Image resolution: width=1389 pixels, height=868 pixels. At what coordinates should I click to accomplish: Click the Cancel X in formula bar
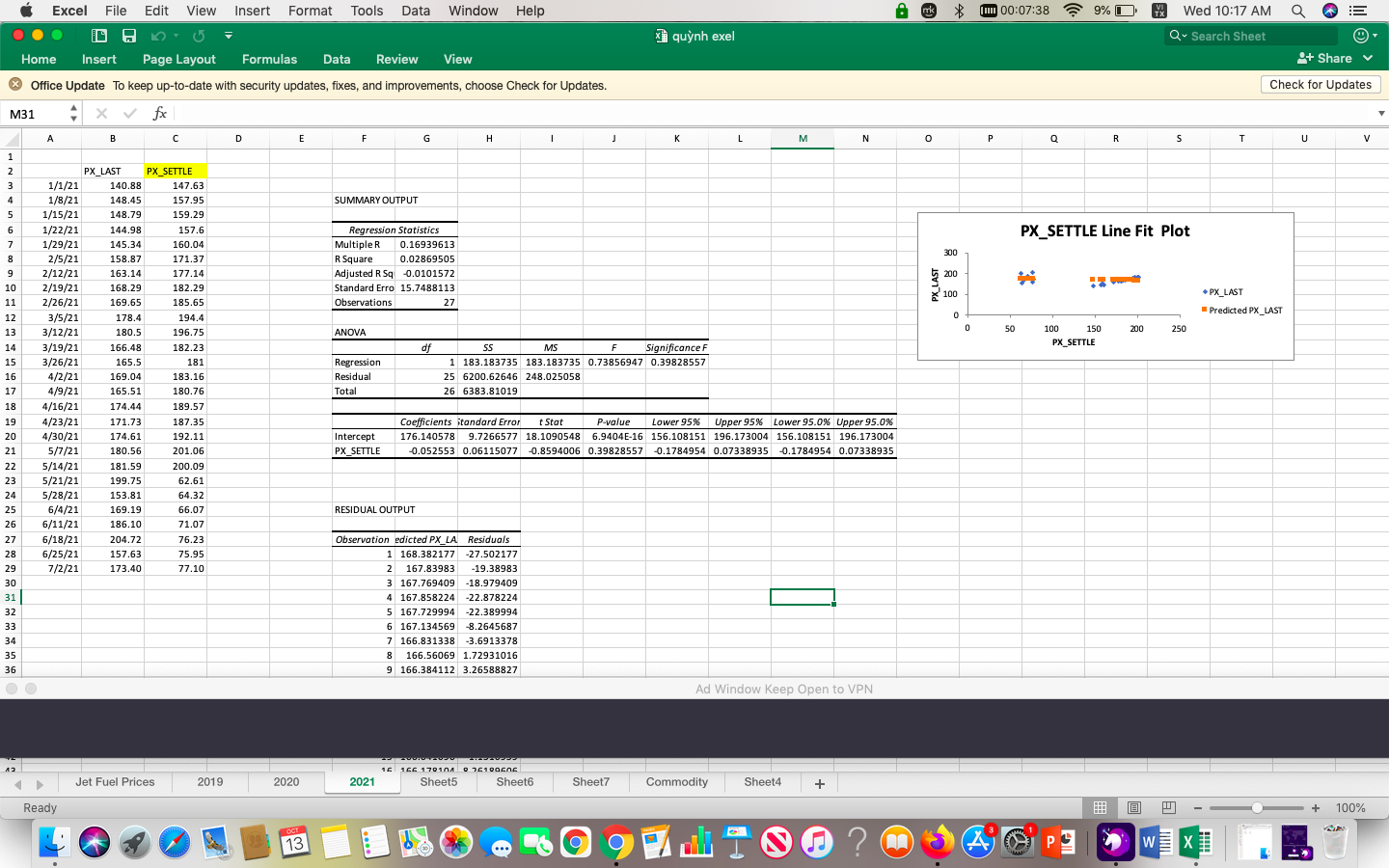click(x=101, y=114)
